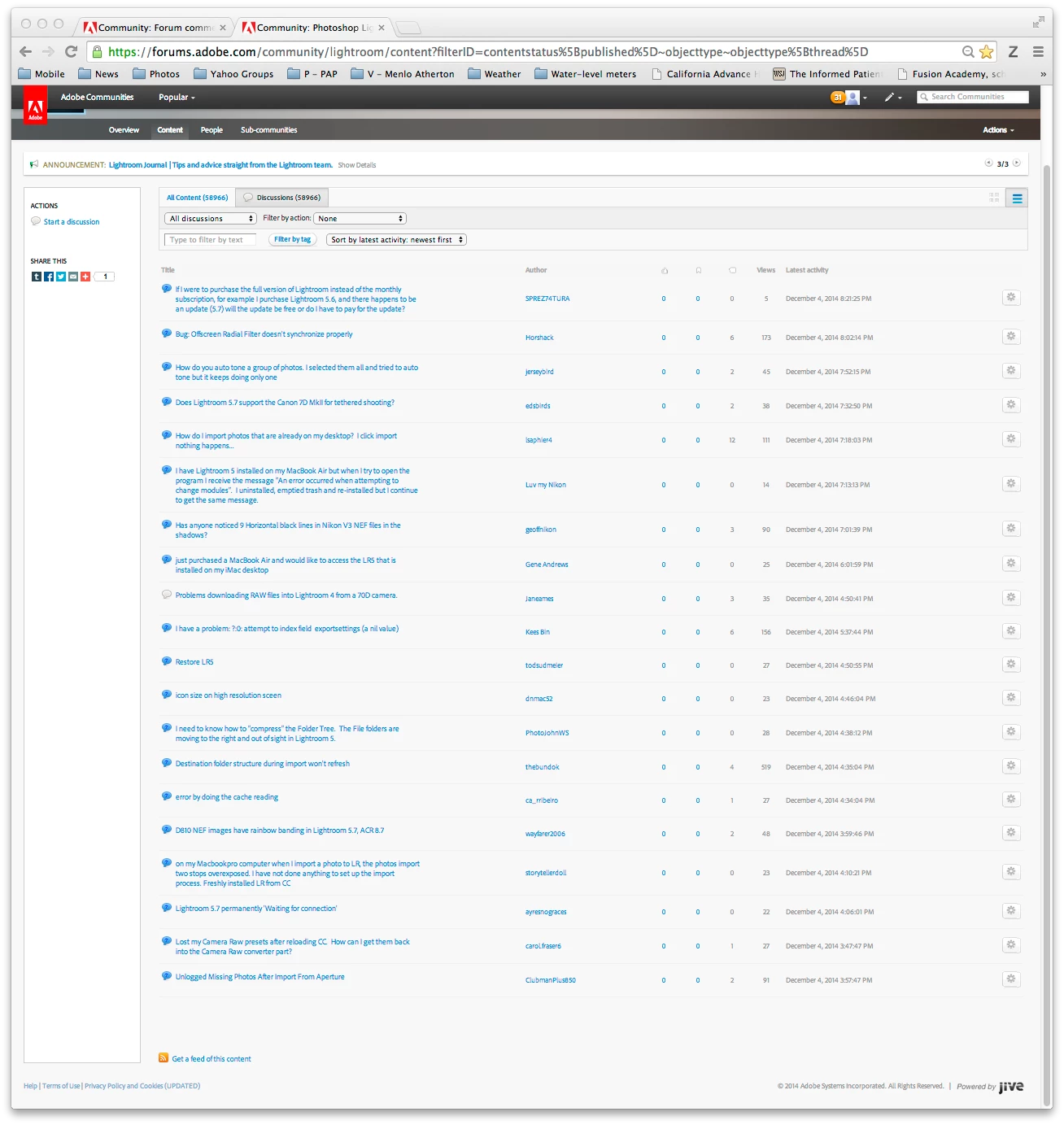Click the Likes column thumbs-up header icon
The width and height of the screenshot is (1064, 1125).
(664, 270)
